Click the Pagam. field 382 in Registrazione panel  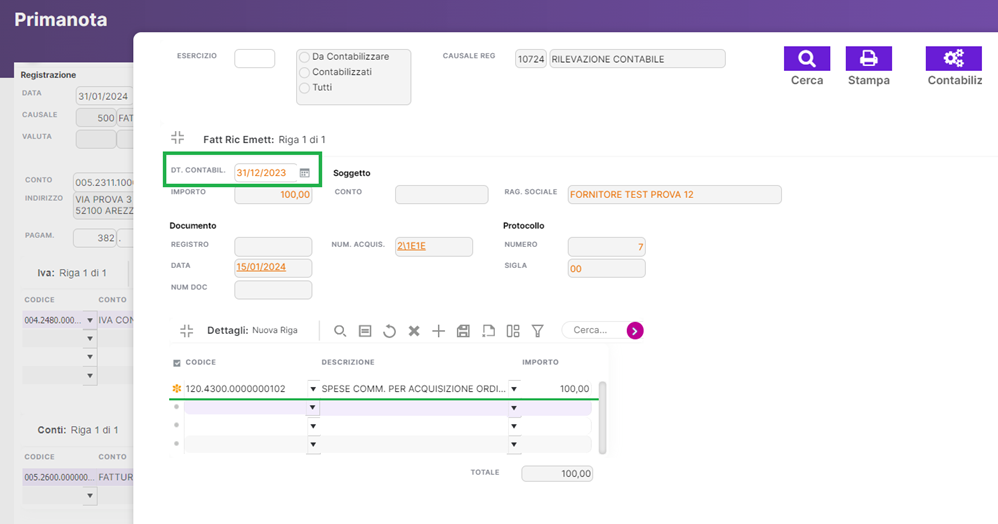coord(95,238)
